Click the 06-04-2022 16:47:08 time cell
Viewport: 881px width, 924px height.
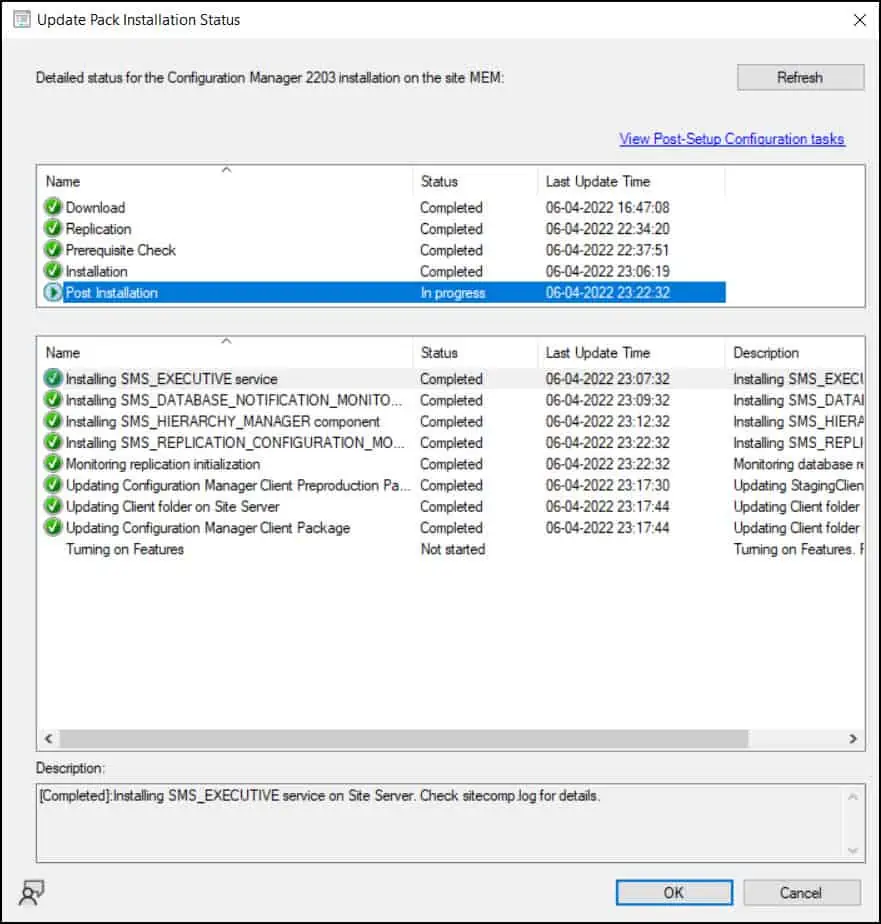(x=608, y=207)
